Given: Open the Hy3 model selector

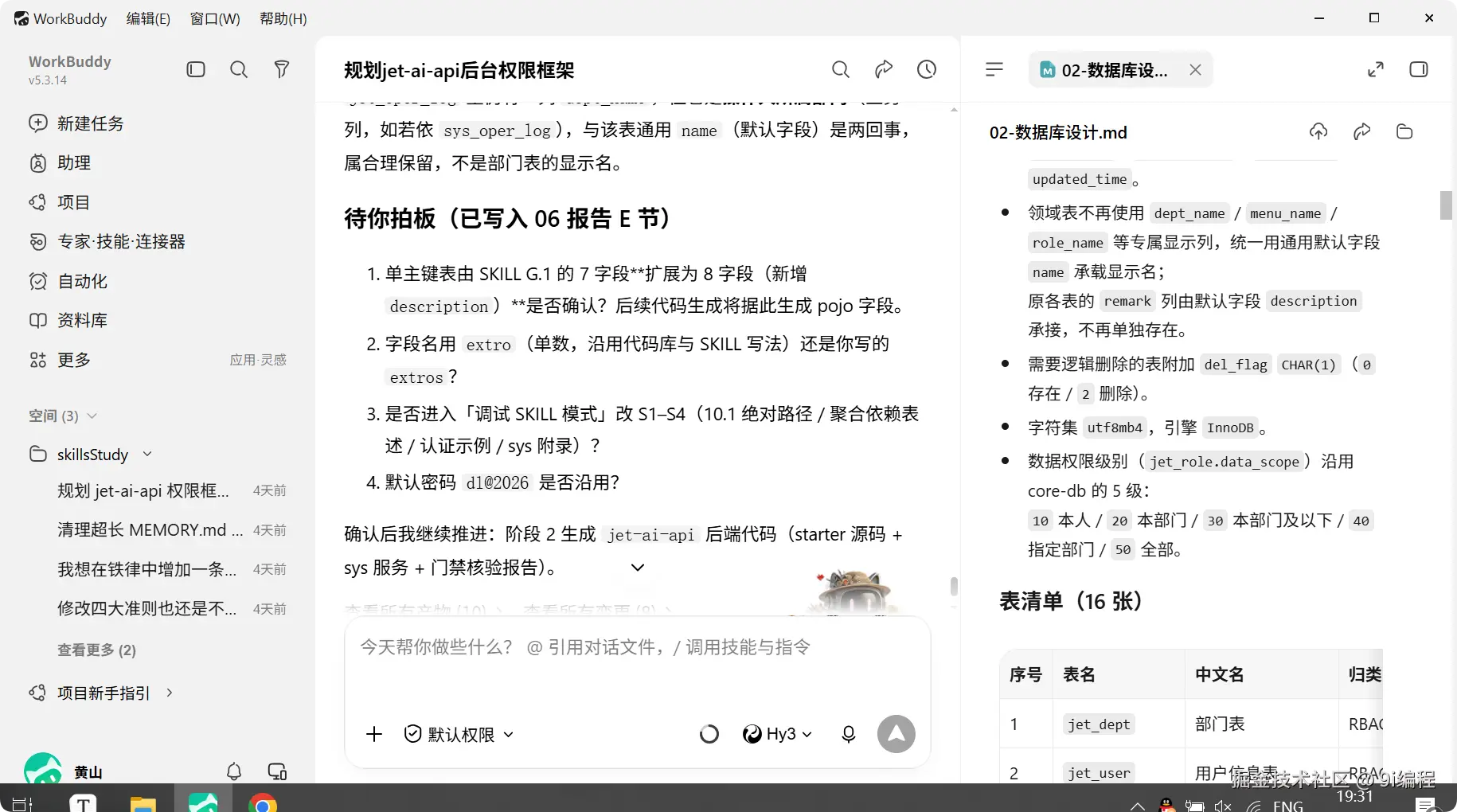Looking at the screenshot, I should point(777,734).
